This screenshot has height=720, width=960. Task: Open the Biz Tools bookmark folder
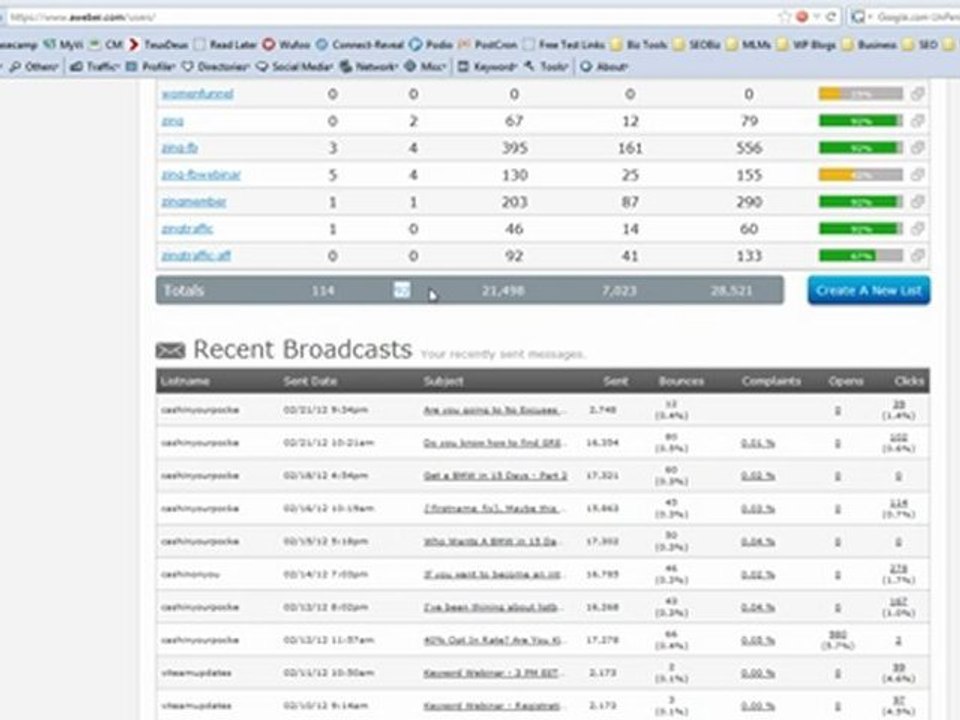[639, 44]
